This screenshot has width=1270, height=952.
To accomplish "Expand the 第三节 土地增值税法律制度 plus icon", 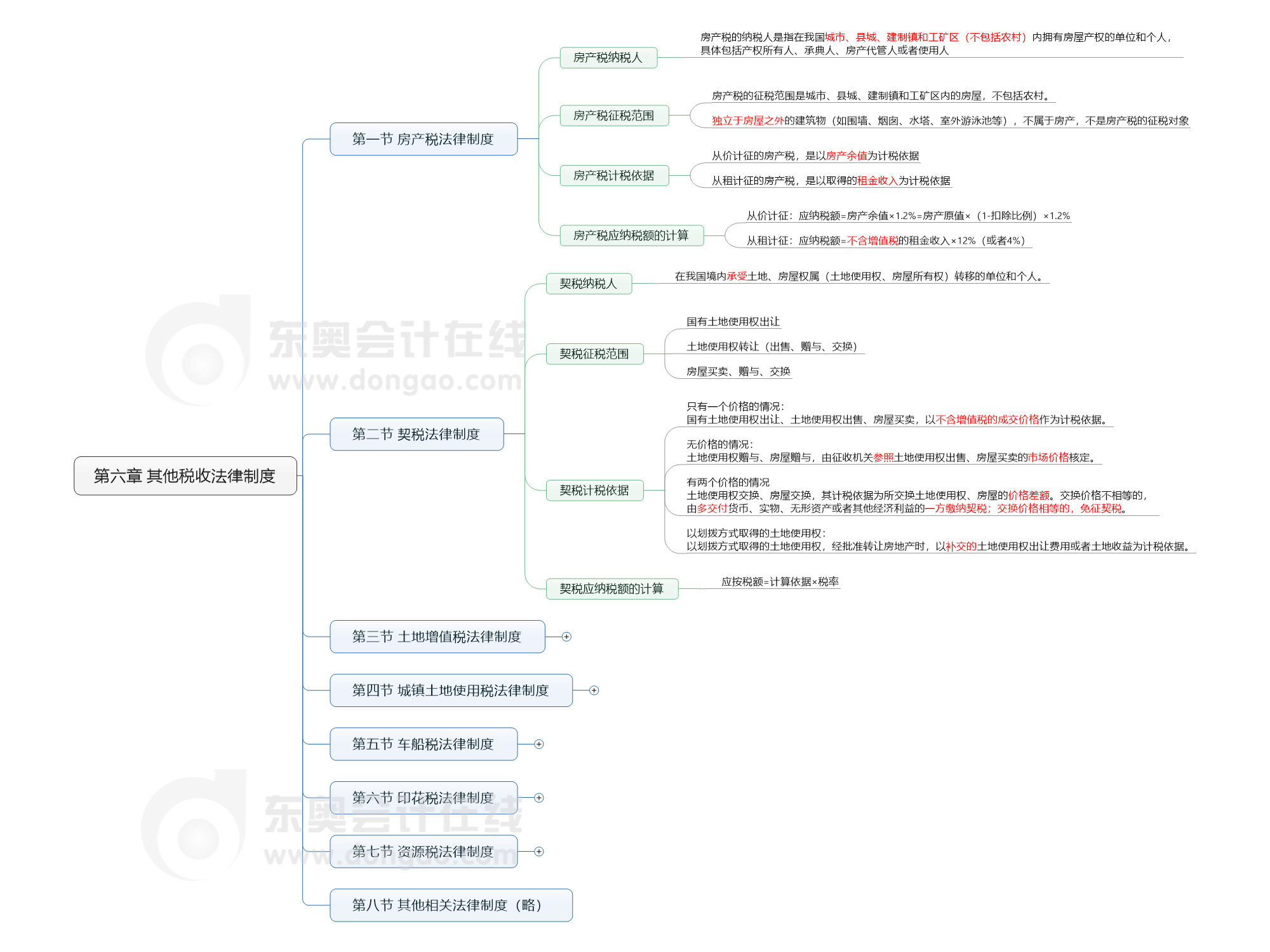I will [566, 637].
